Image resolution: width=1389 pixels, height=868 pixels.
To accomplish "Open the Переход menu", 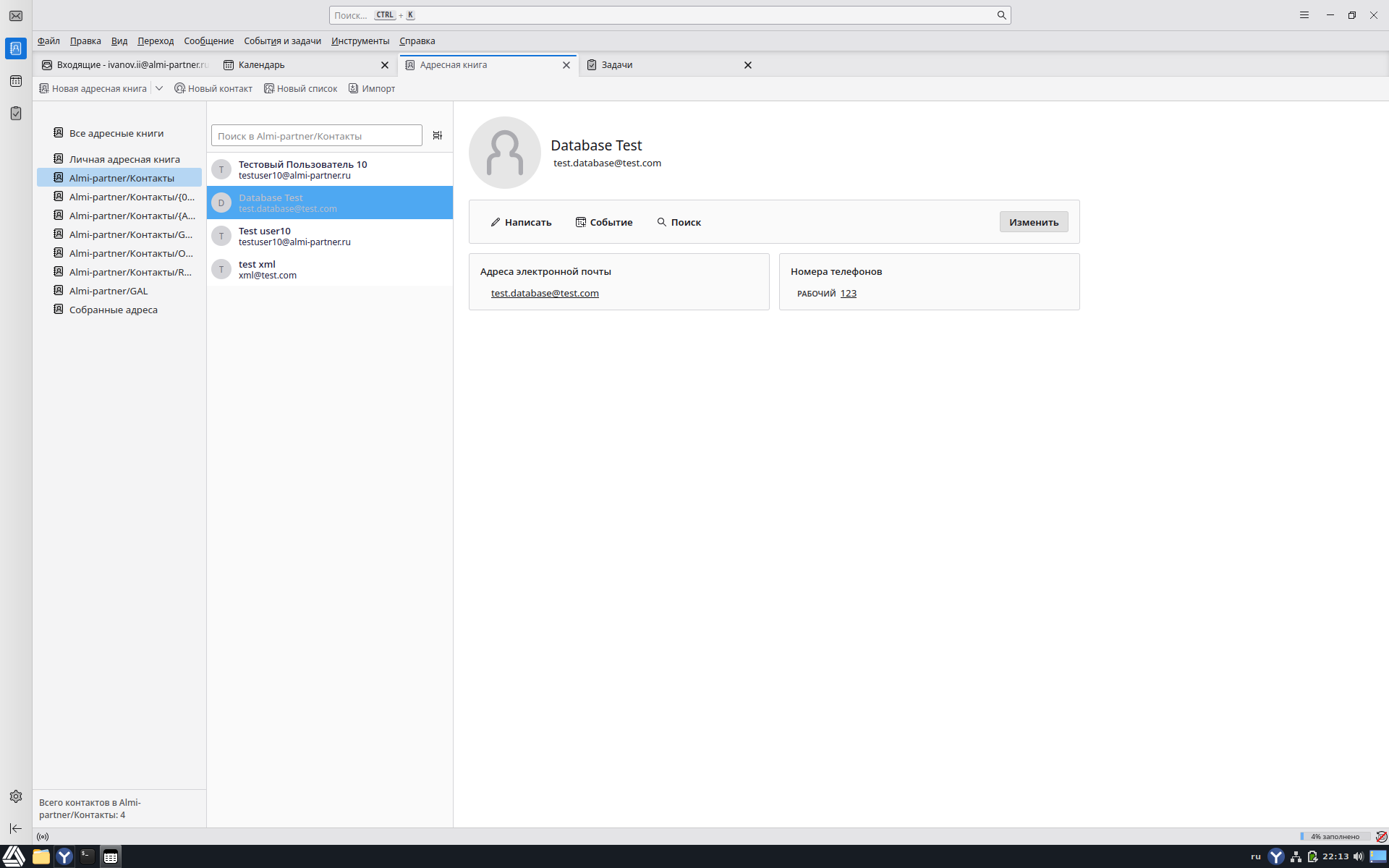I will click(156, 41).
